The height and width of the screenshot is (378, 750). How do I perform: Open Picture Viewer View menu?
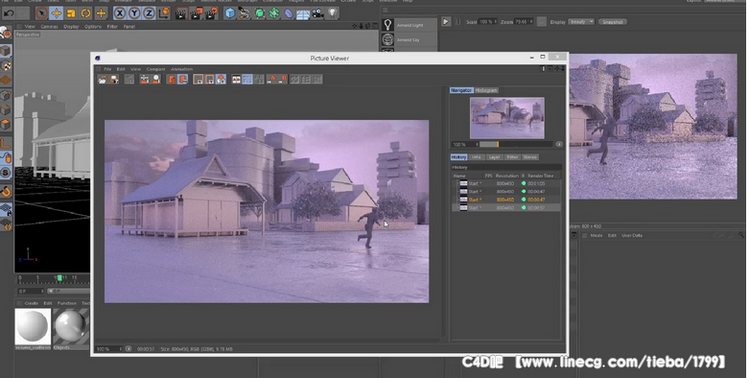click(136, 69)
